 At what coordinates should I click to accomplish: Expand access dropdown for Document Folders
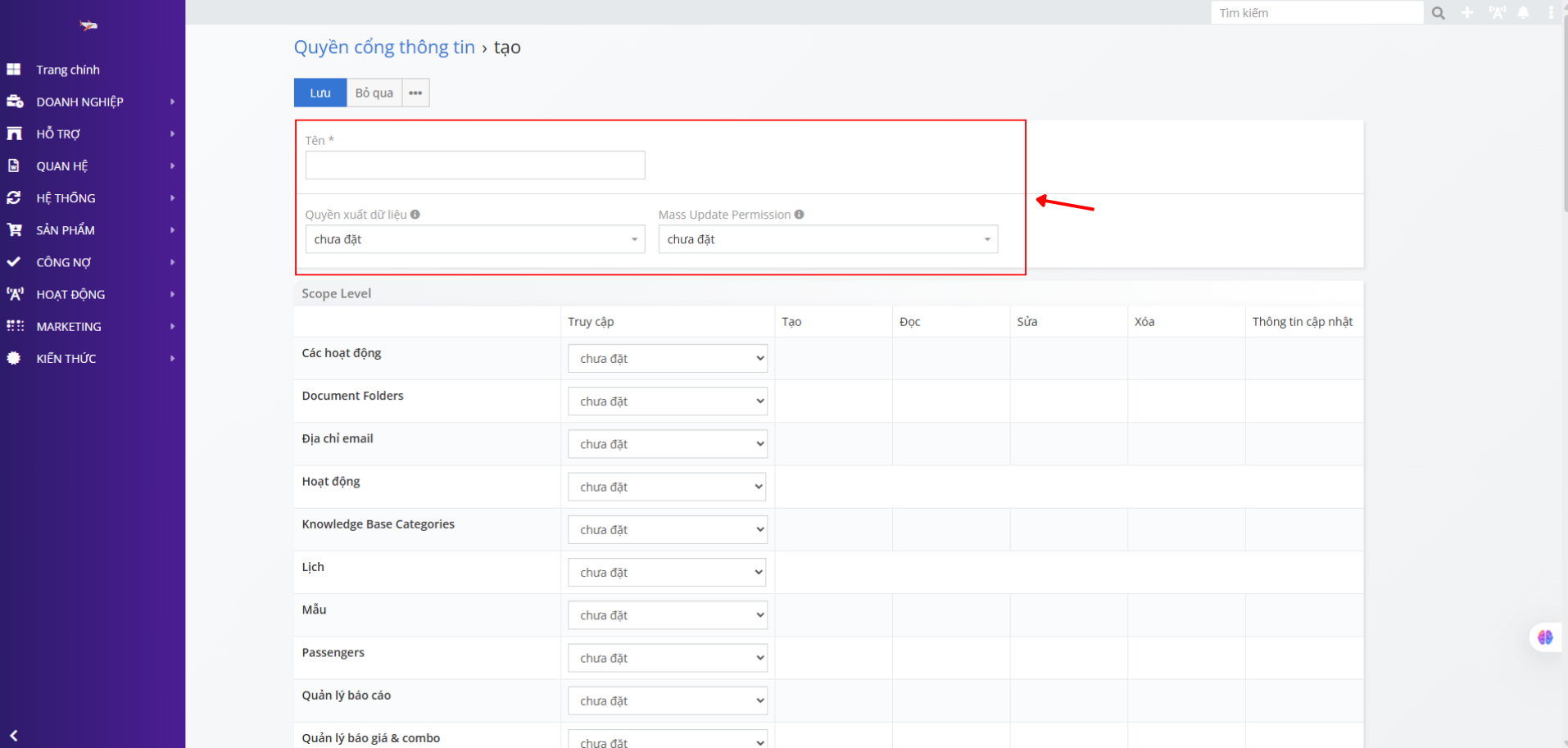tap(667, 401)
